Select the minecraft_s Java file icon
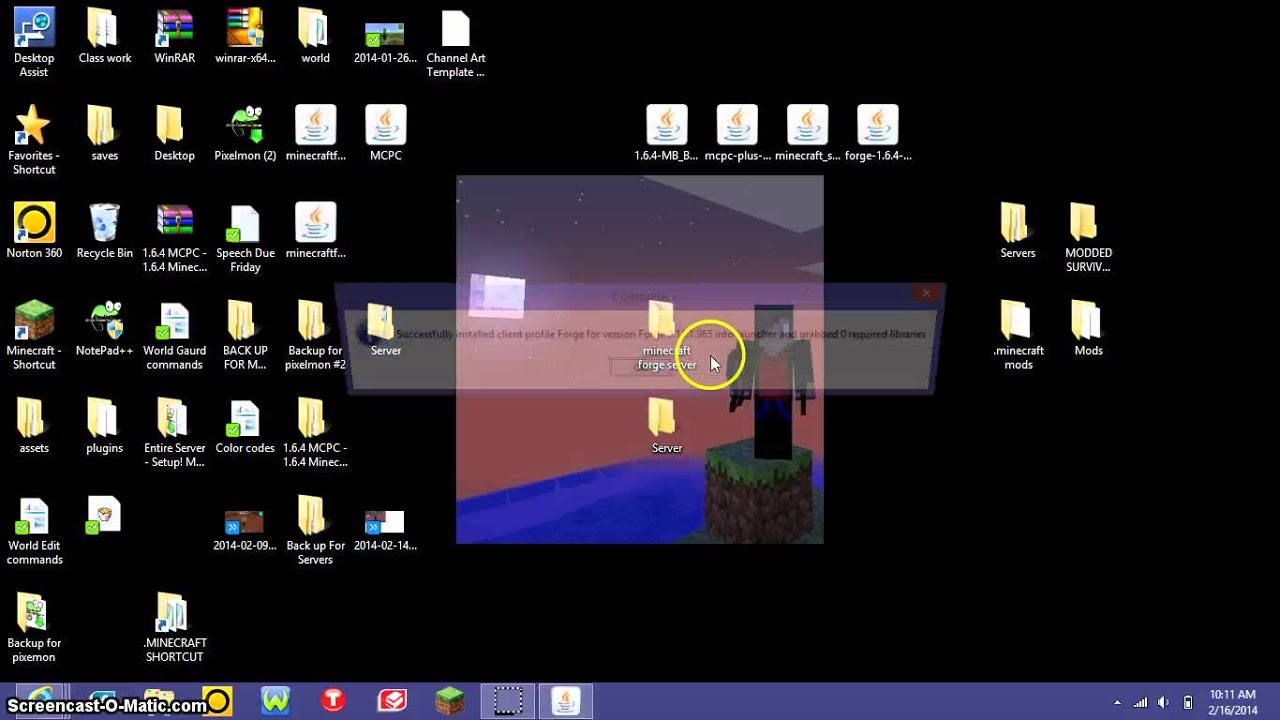The height and width of the screenshot is (720, 1280). point(807,134)
